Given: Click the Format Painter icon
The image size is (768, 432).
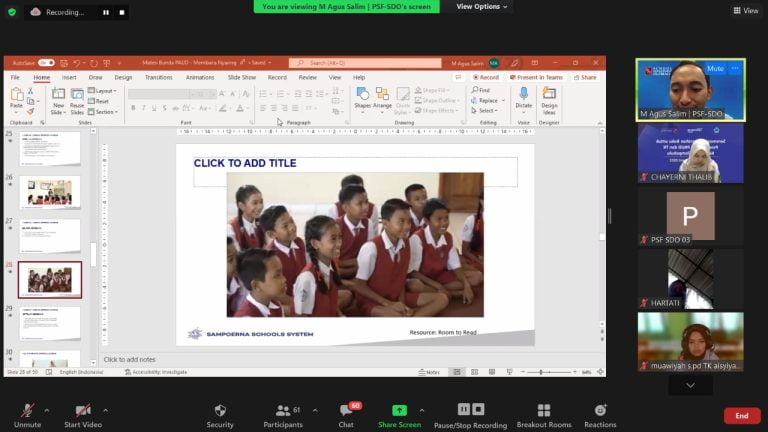Looking at the screenshot, I should (31, 111).
